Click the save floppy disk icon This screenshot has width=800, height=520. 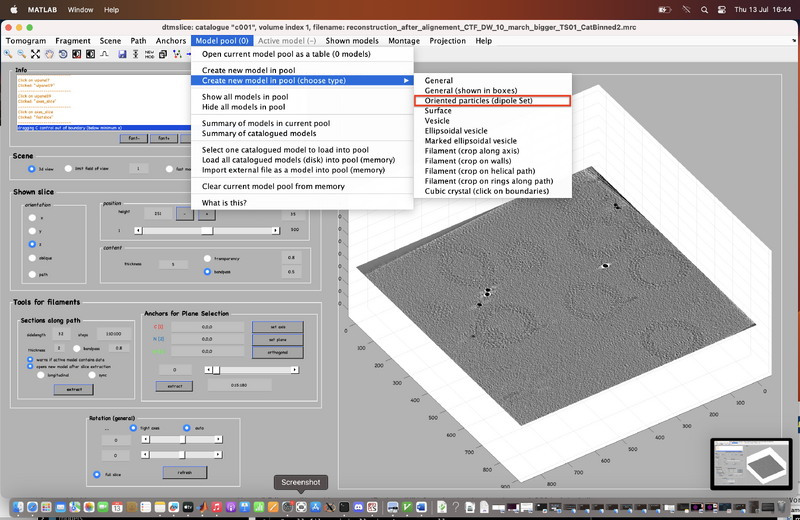pos(121,54)
